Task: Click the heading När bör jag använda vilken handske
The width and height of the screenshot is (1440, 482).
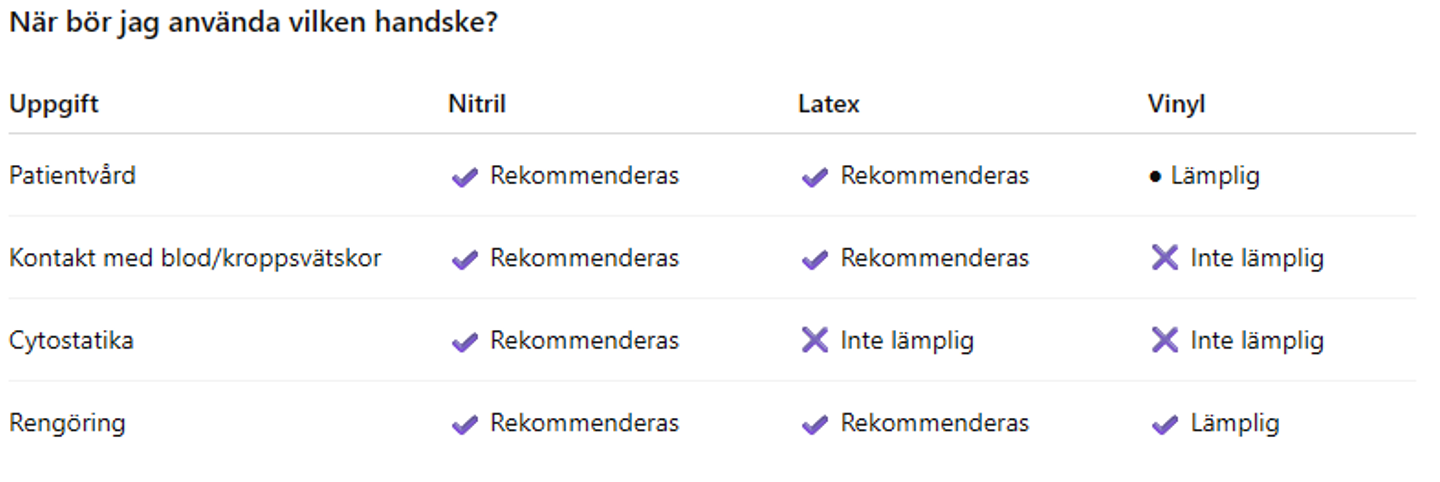Action: pos(253,23)
